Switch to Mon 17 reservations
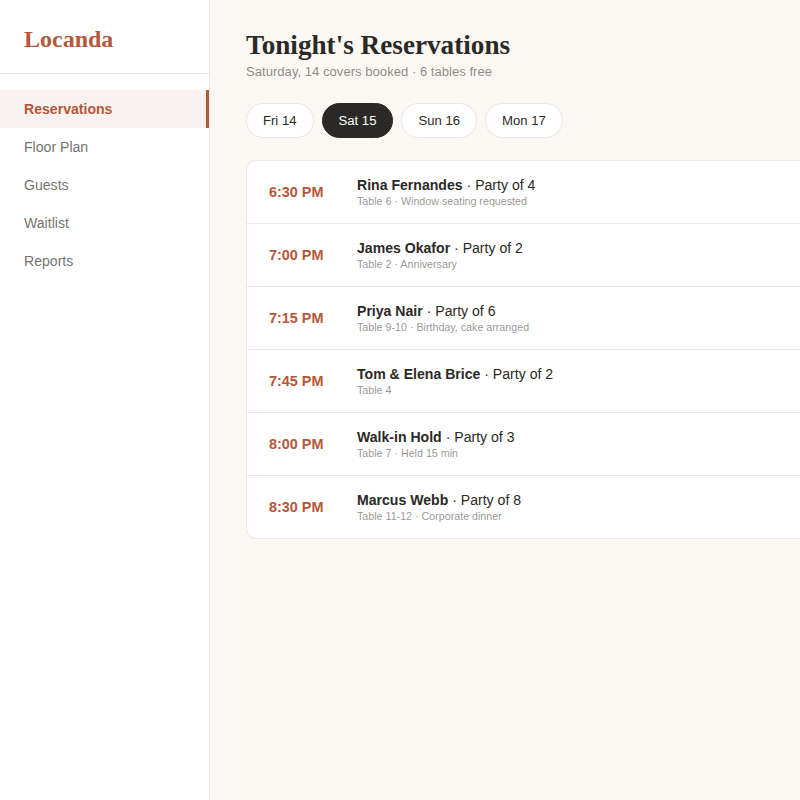 tap(523, 120)
